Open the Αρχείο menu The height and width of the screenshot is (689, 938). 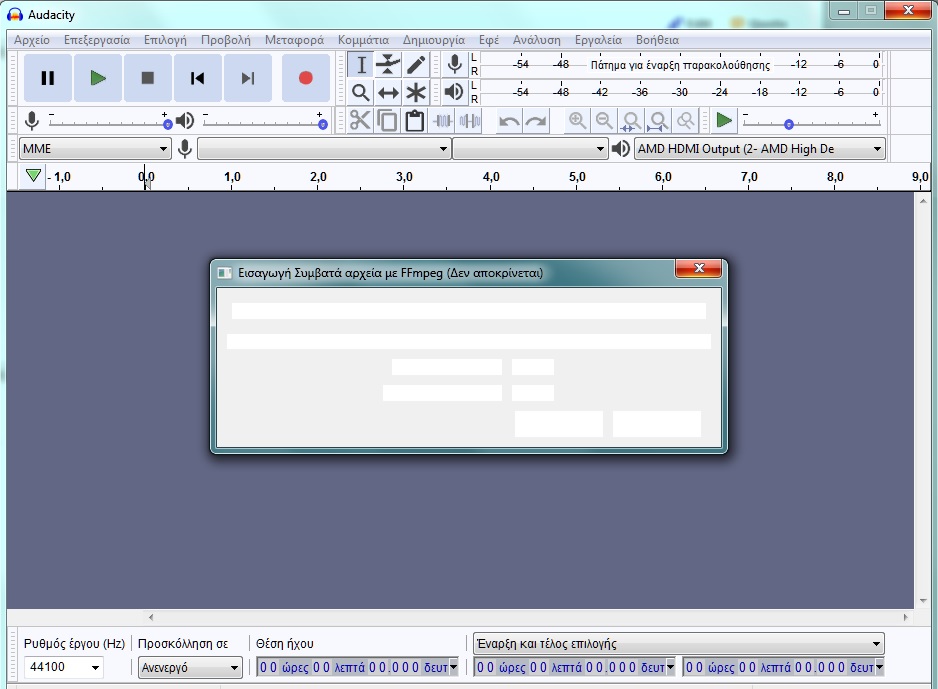pos(32,40)
